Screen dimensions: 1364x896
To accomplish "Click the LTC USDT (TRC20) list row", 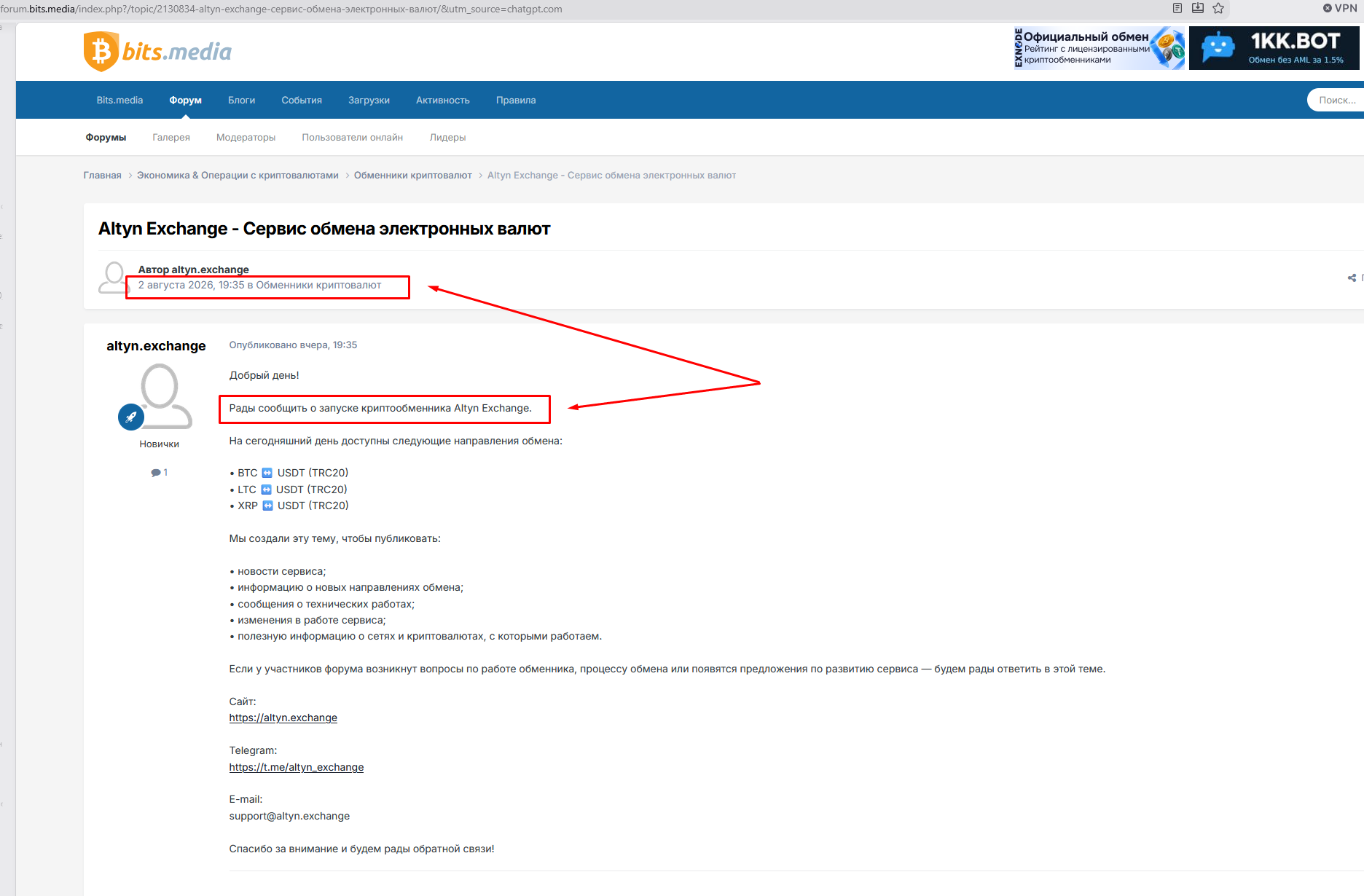I will pyautogui.click(x=289, y=490).
